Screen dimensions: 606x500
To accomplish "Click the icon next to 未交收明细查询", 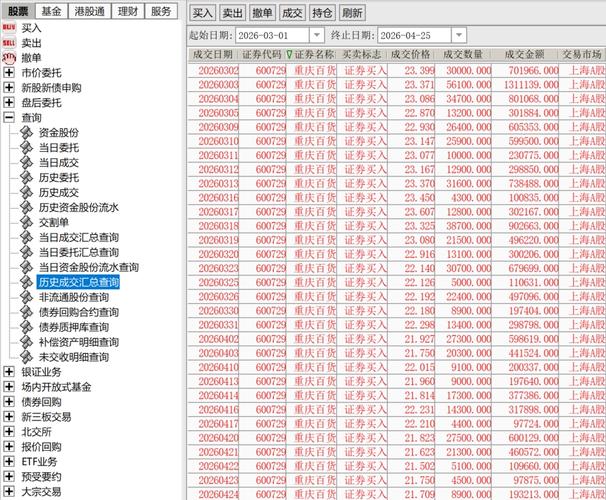I will pos(26,357).
